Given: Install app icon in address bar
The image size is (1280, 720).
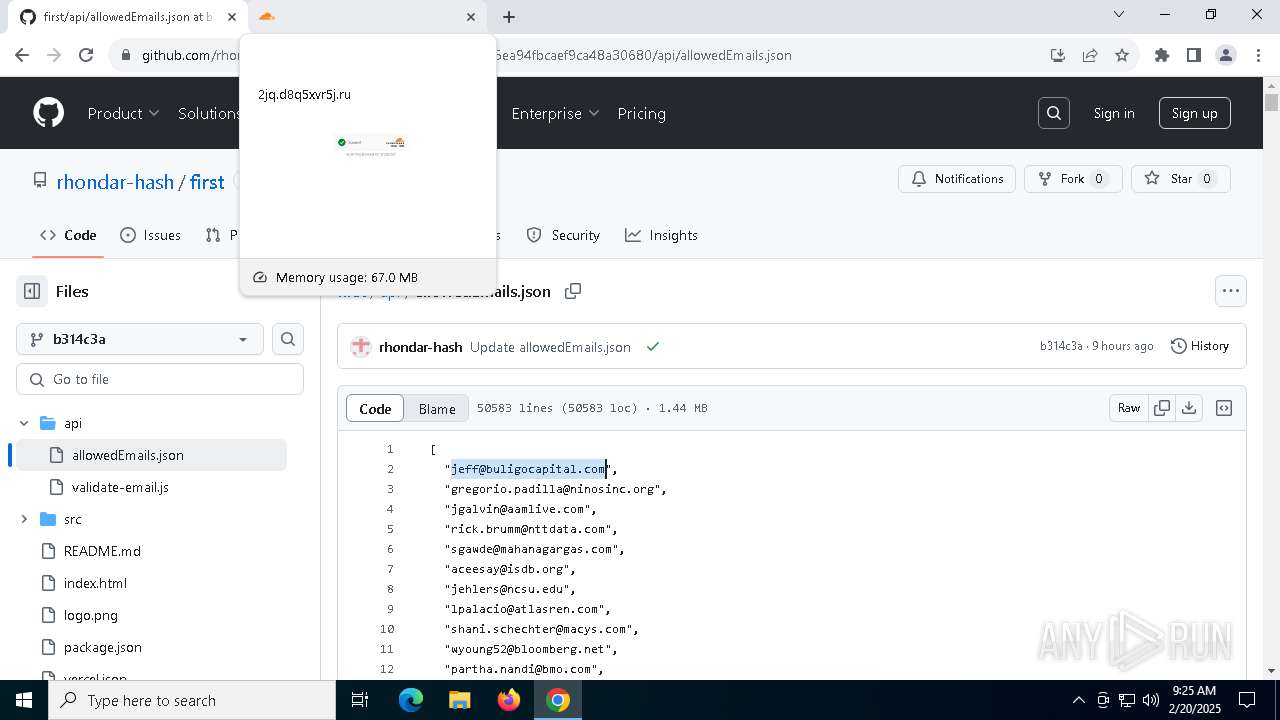Looking at the screenshot, I should pyautogui.click(x=1058, y=55).
